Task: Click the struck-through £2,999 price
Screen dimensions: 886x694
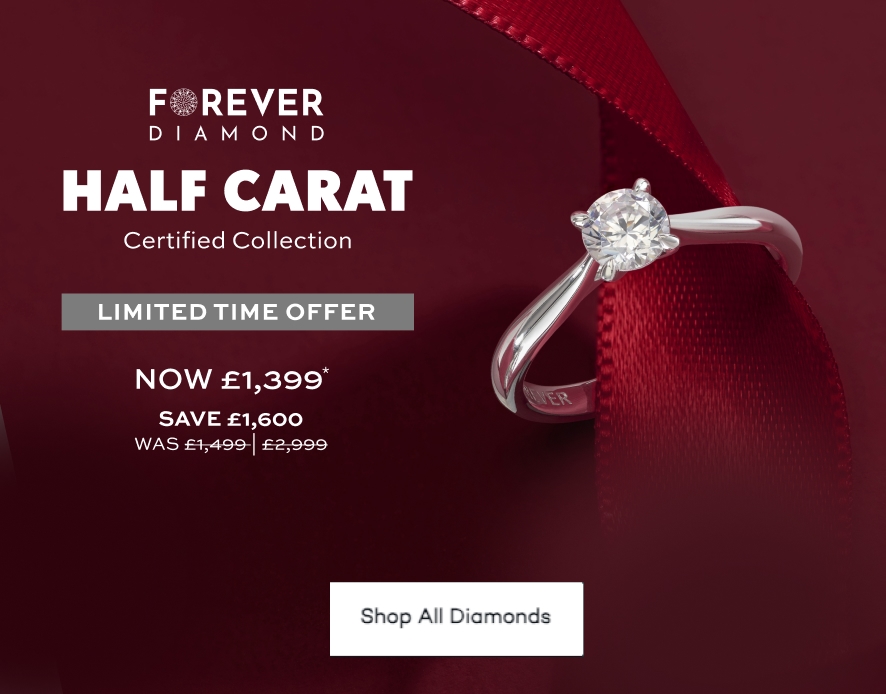Action: pyautogui.click(x=295, y=445)
